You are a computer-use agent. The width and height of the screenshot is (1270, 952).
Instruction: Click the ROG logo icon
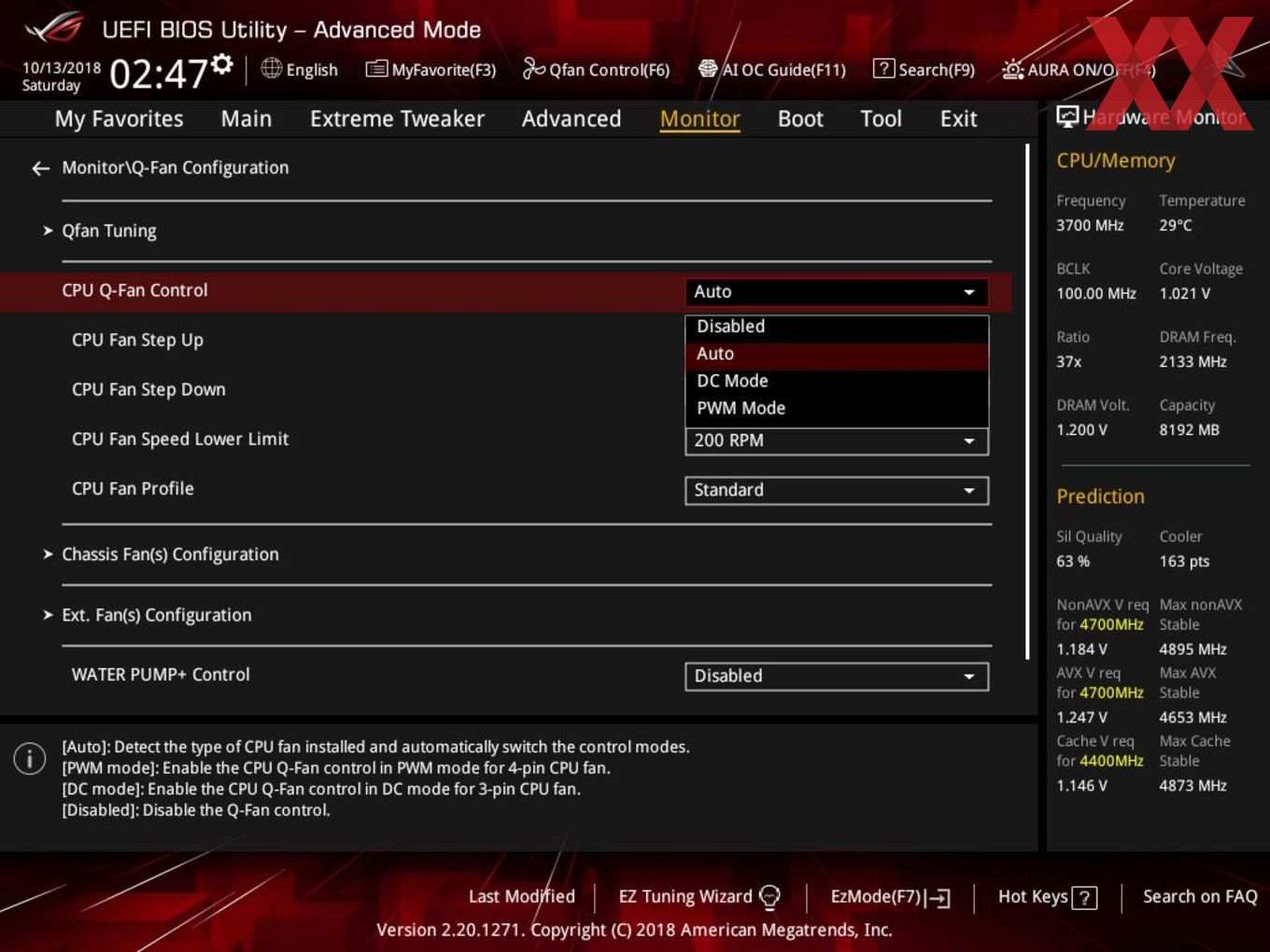(54, 27)
